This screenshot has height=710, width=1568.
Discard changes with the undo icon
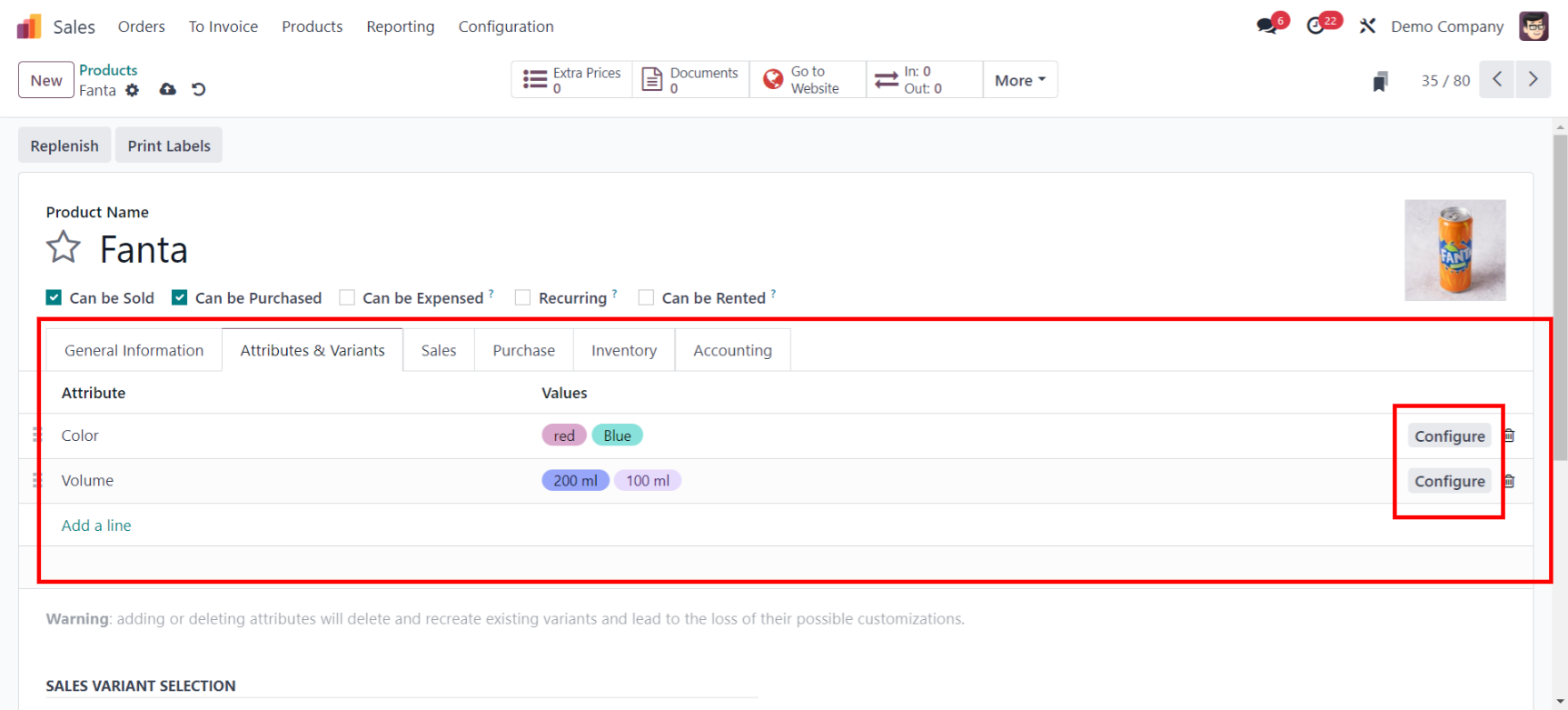pyautogui.click(x=199, y=89)
